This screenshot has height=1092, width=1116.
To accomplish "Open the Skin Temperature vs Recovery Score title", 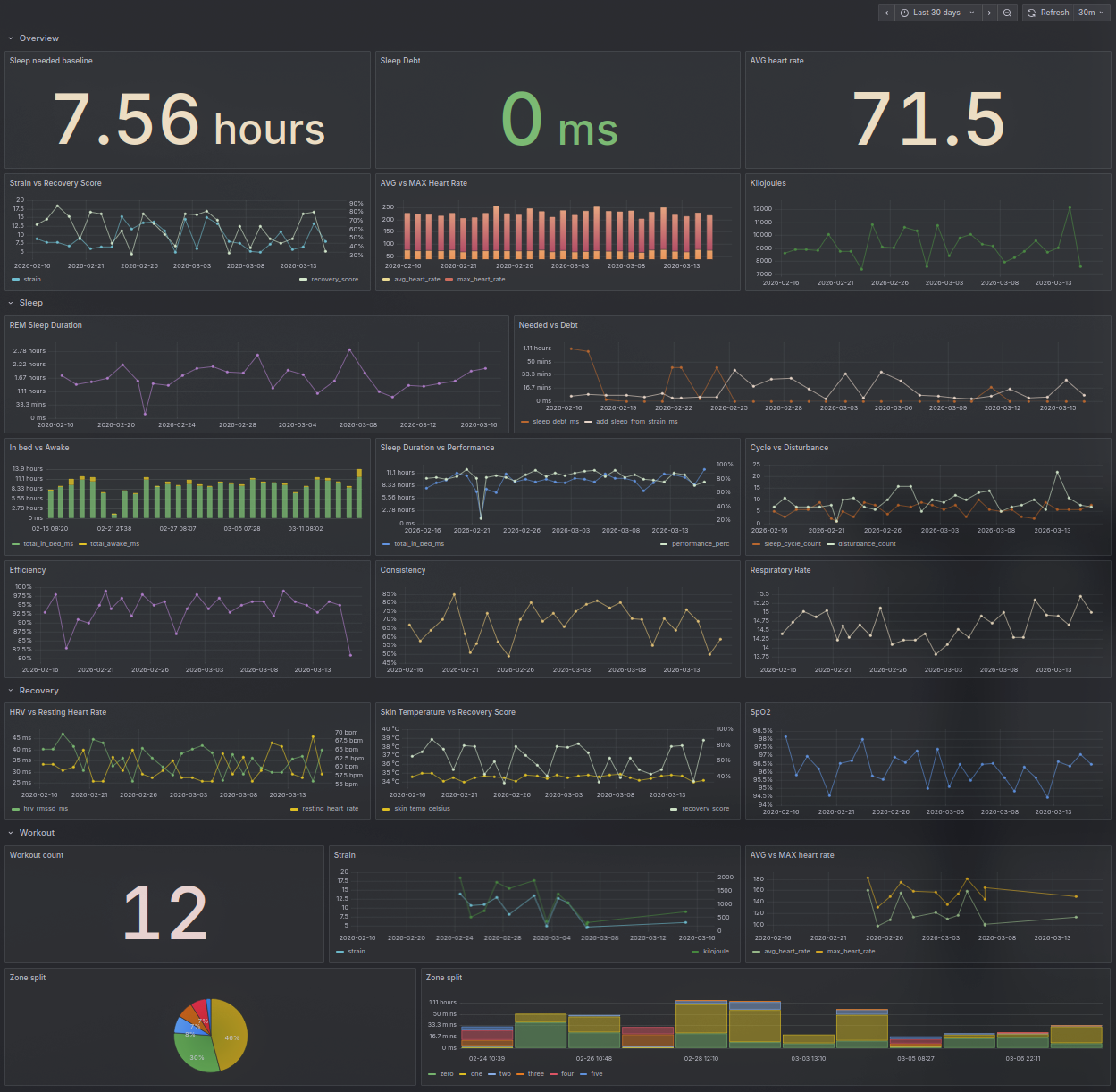I will (448, 712).
